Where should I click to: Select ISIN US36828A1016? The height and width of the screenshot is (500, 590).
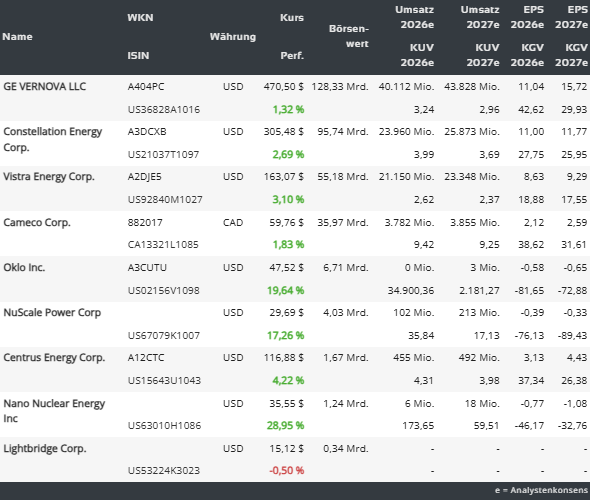tap(164, 109)
